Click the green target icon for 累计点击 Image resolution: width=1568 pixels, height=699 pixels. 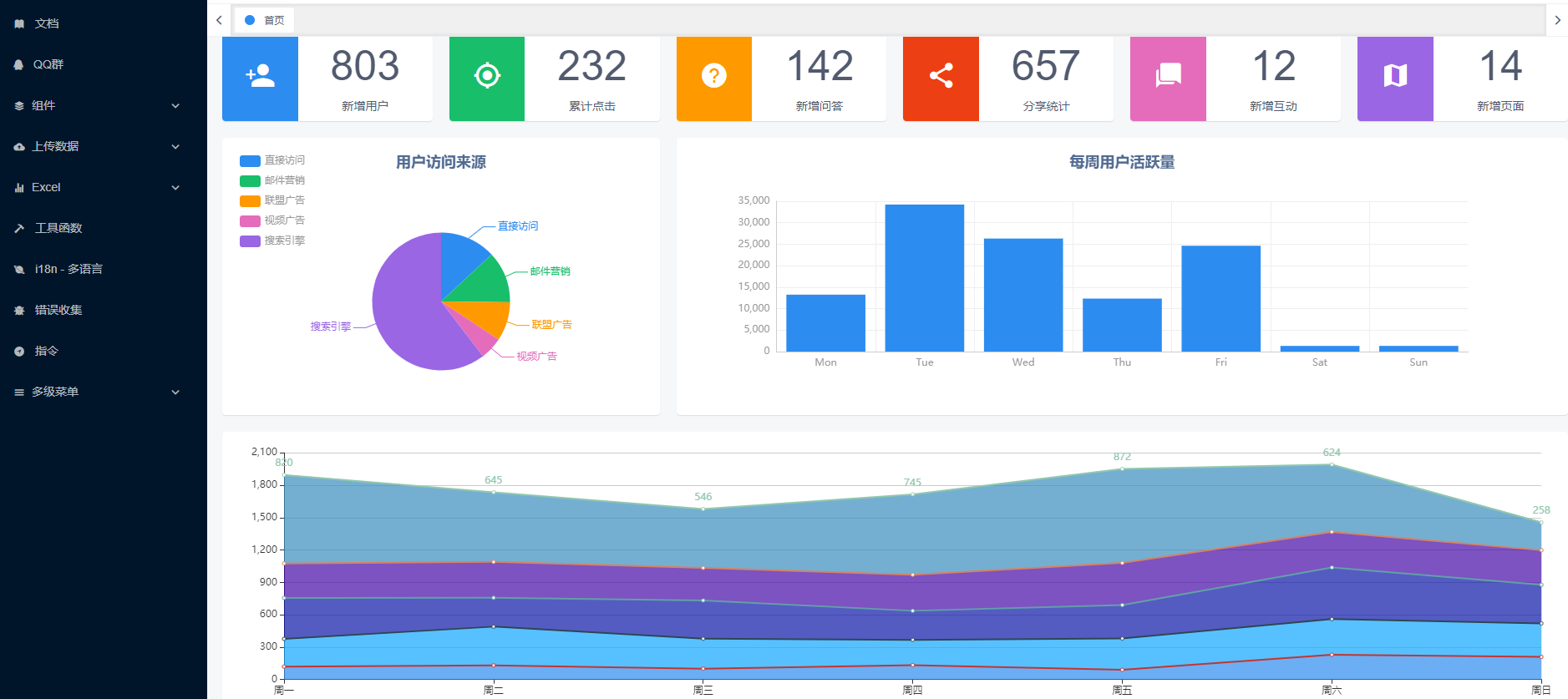point(487,77)
